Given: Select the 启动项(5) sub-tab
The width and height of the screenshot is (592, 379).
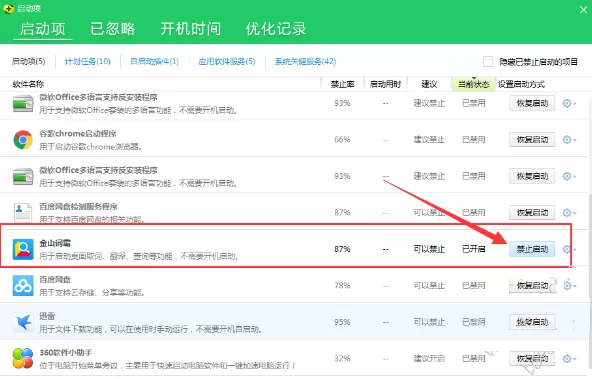Looking at the screenshot, I should click(29, 61).
